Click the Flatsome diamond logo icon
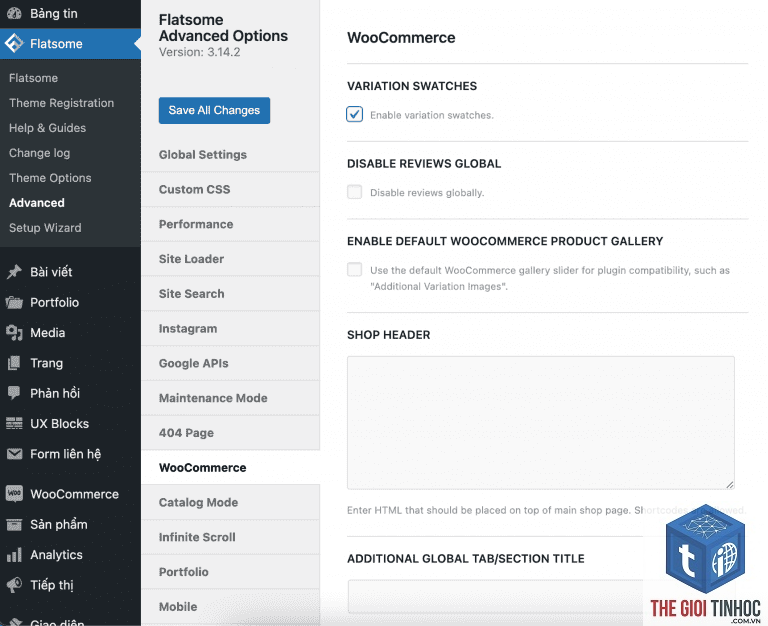Screen dimensions: 768x626 pyautogui.click(x=14, y=44)
